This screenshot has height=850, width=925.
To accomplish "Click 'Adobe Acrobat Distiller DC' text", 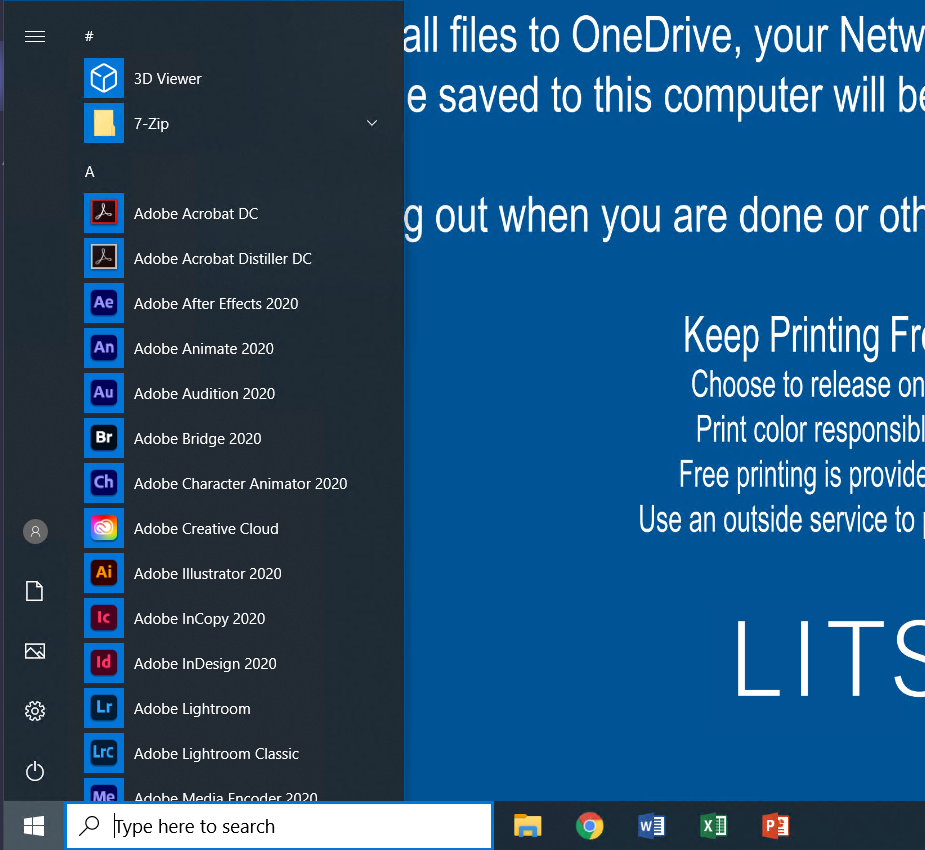I will point(222,258).
